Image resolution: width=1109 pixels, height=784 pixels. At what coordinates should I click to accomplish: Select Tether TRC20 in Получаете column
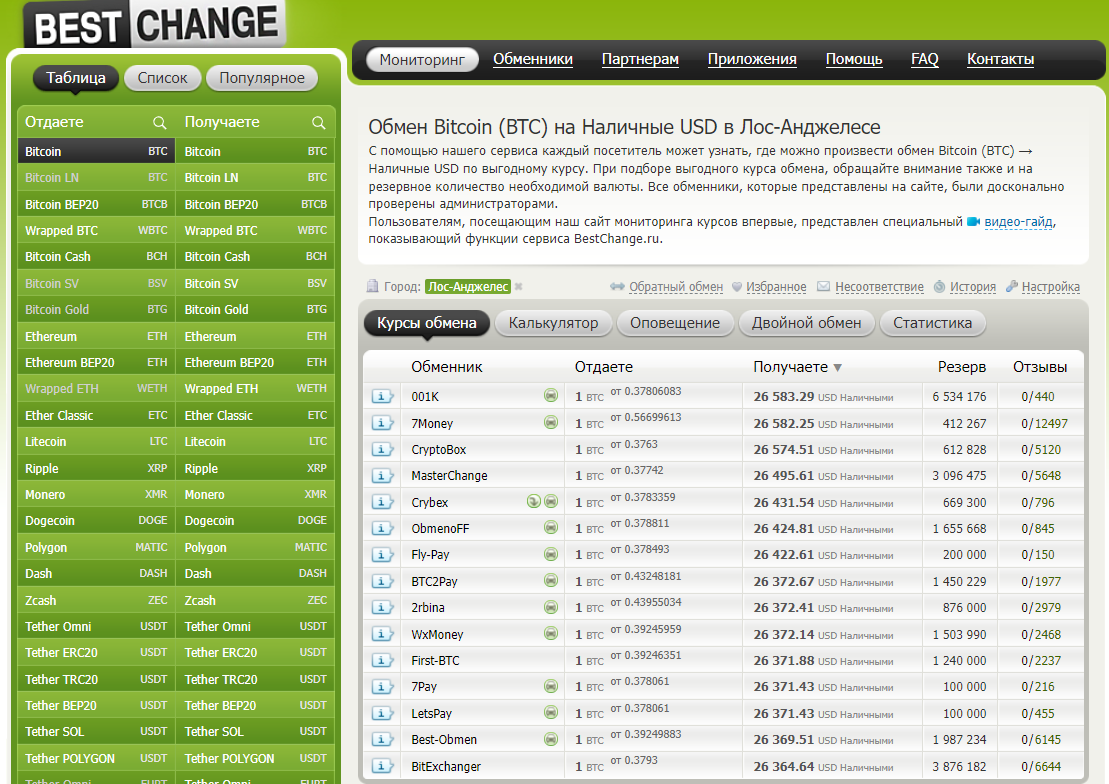coord(255,679)
